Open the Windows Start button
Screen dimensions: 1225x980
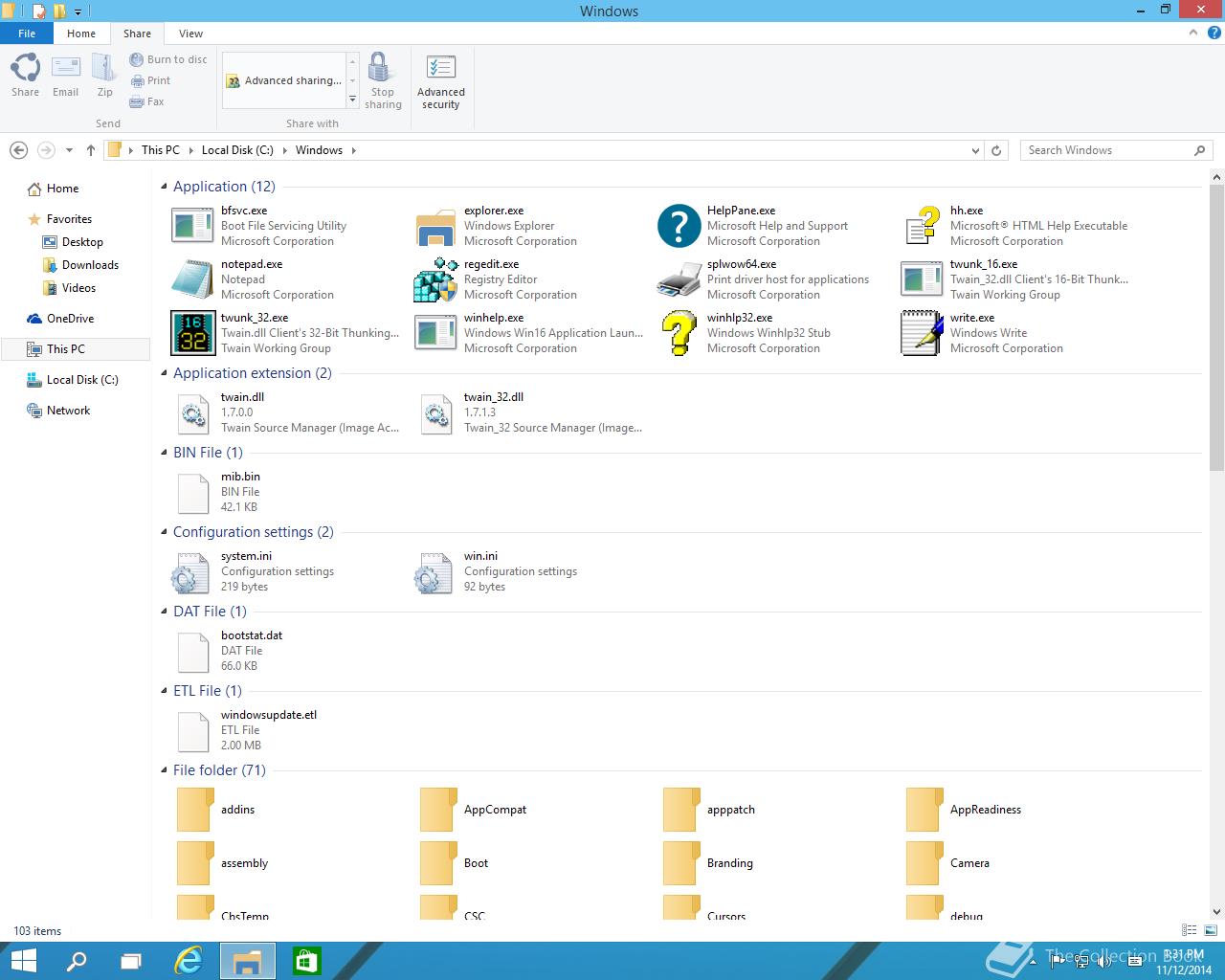pyautogui.click(x=23, y=961)
